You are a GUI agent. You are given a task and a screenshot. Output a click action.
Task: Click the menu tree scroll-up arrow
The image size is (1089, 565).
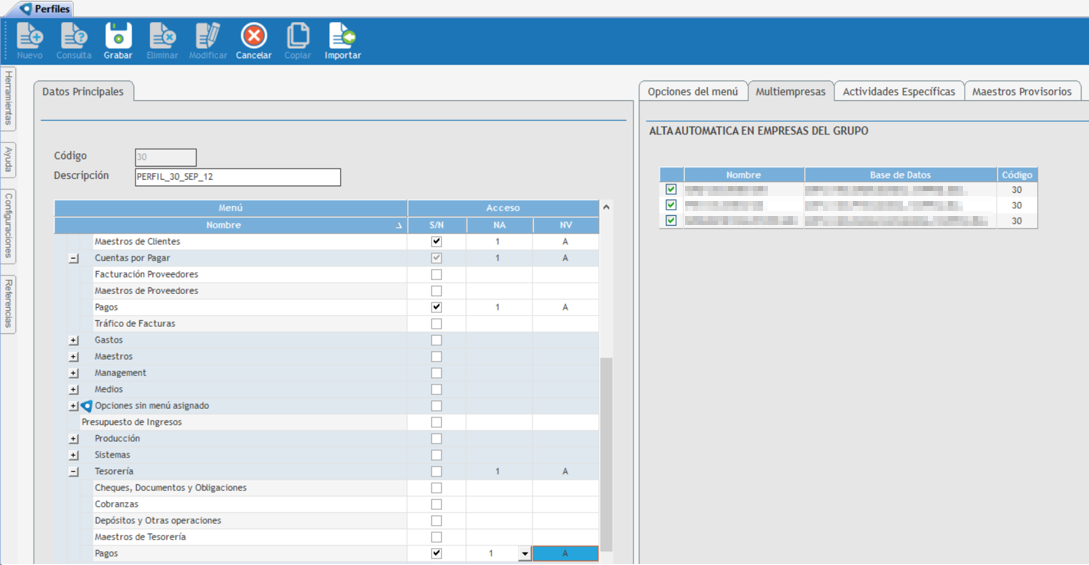pyautogui.click(x=606, y=208)
